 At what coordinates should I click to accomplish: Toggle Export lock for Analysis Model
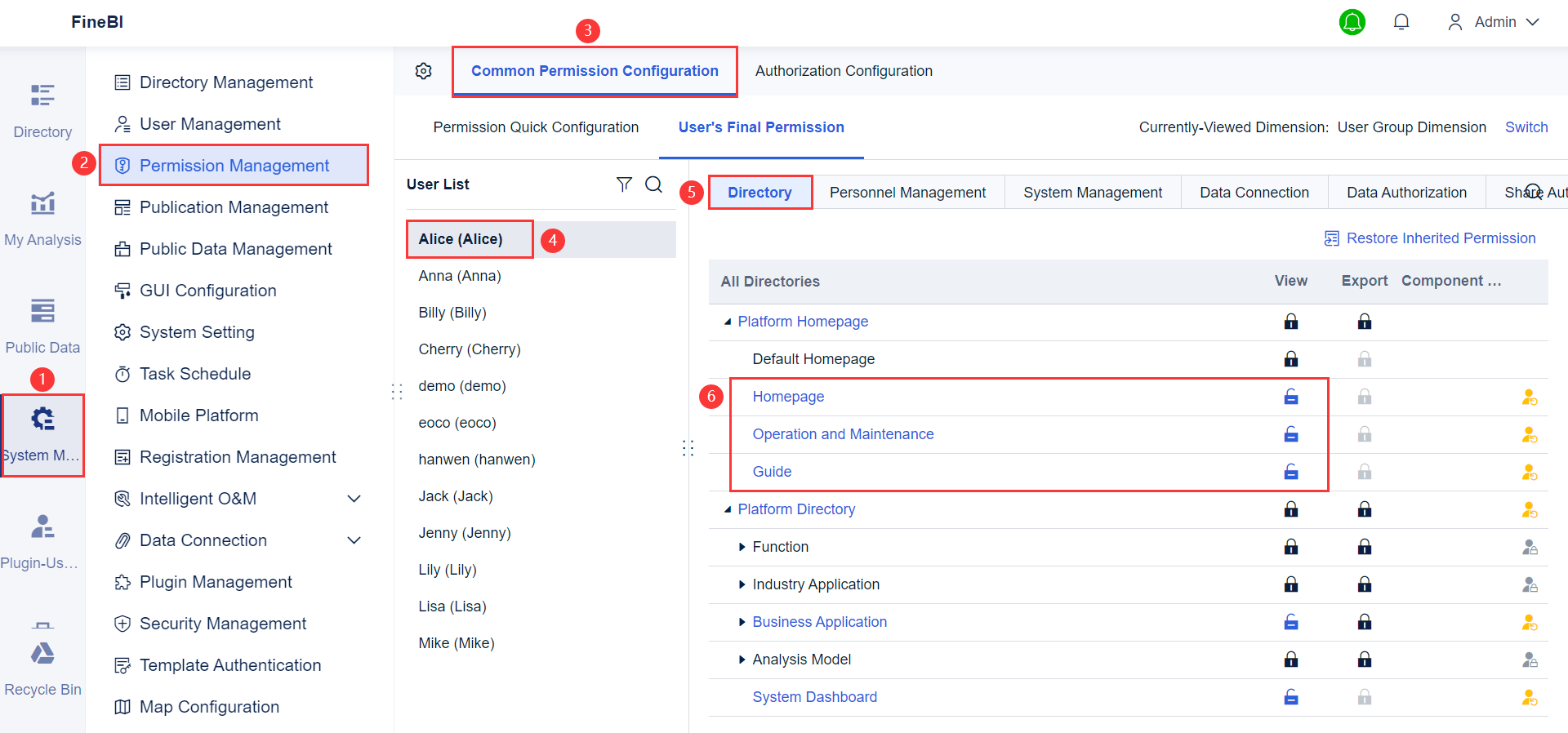1365,660
